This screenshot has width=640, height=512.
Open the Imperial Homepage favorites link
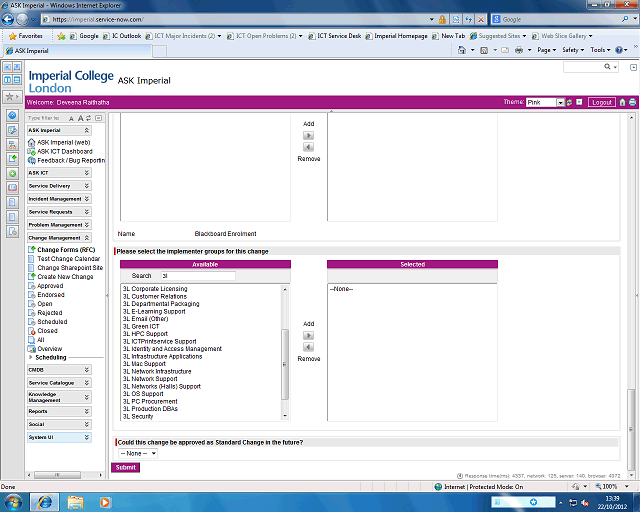(x=400, y=36)
